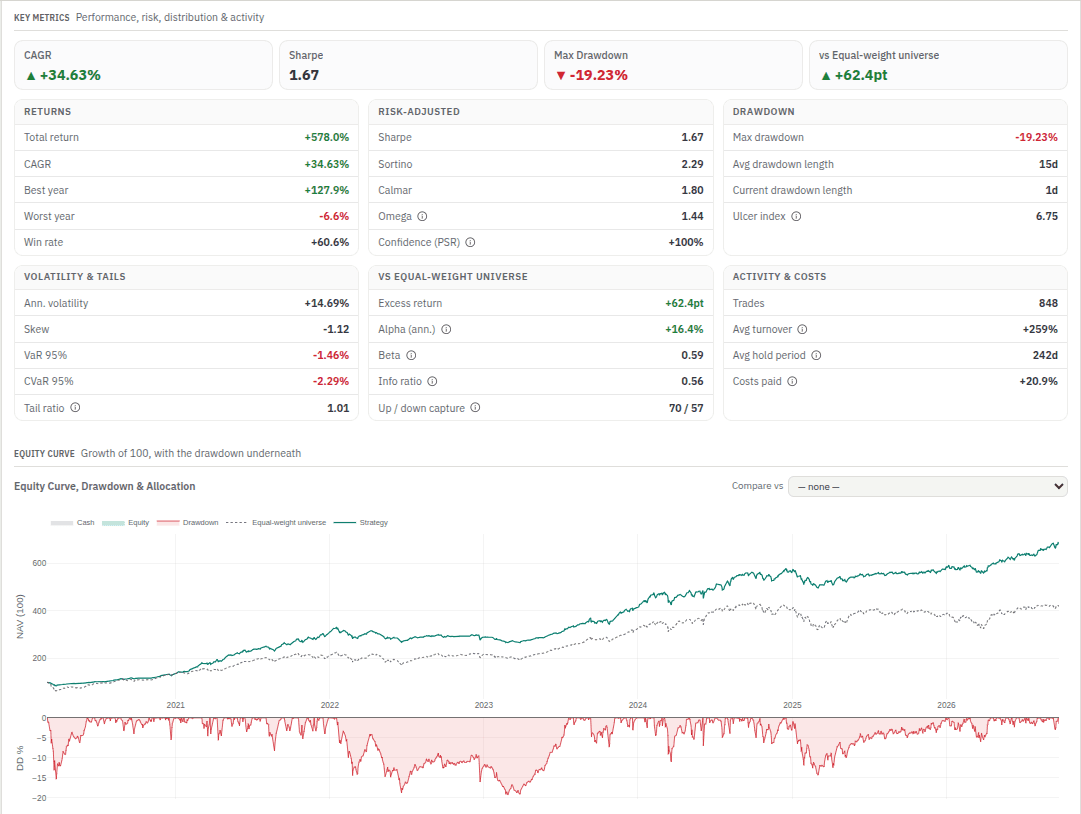Click the Skew value -1.12
The height and width of the screenshot is (814, 1081).
pos(336,329)
